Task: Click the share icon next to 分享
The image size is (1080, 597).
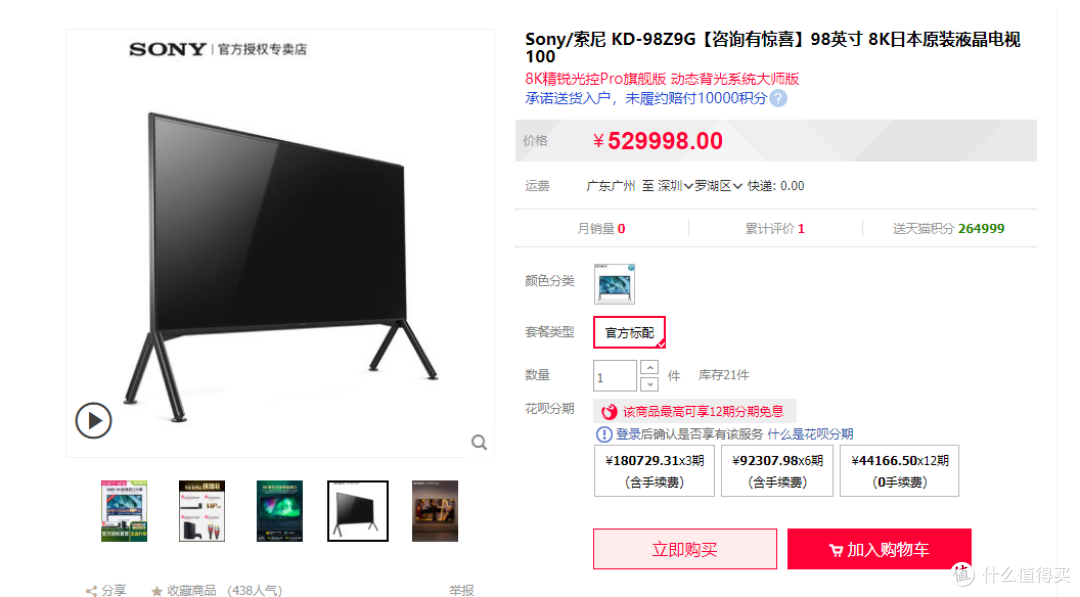Action: coord(91,591)
